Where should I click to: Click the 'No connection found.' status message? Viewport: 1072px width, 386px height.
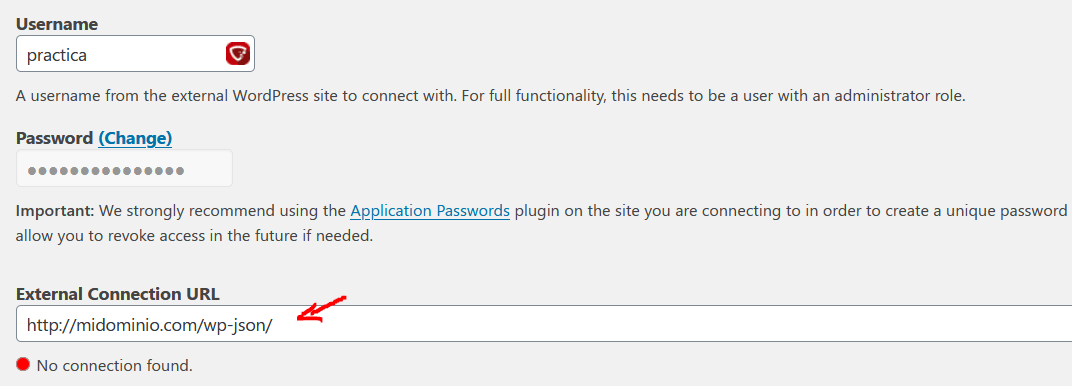(115, 366)
